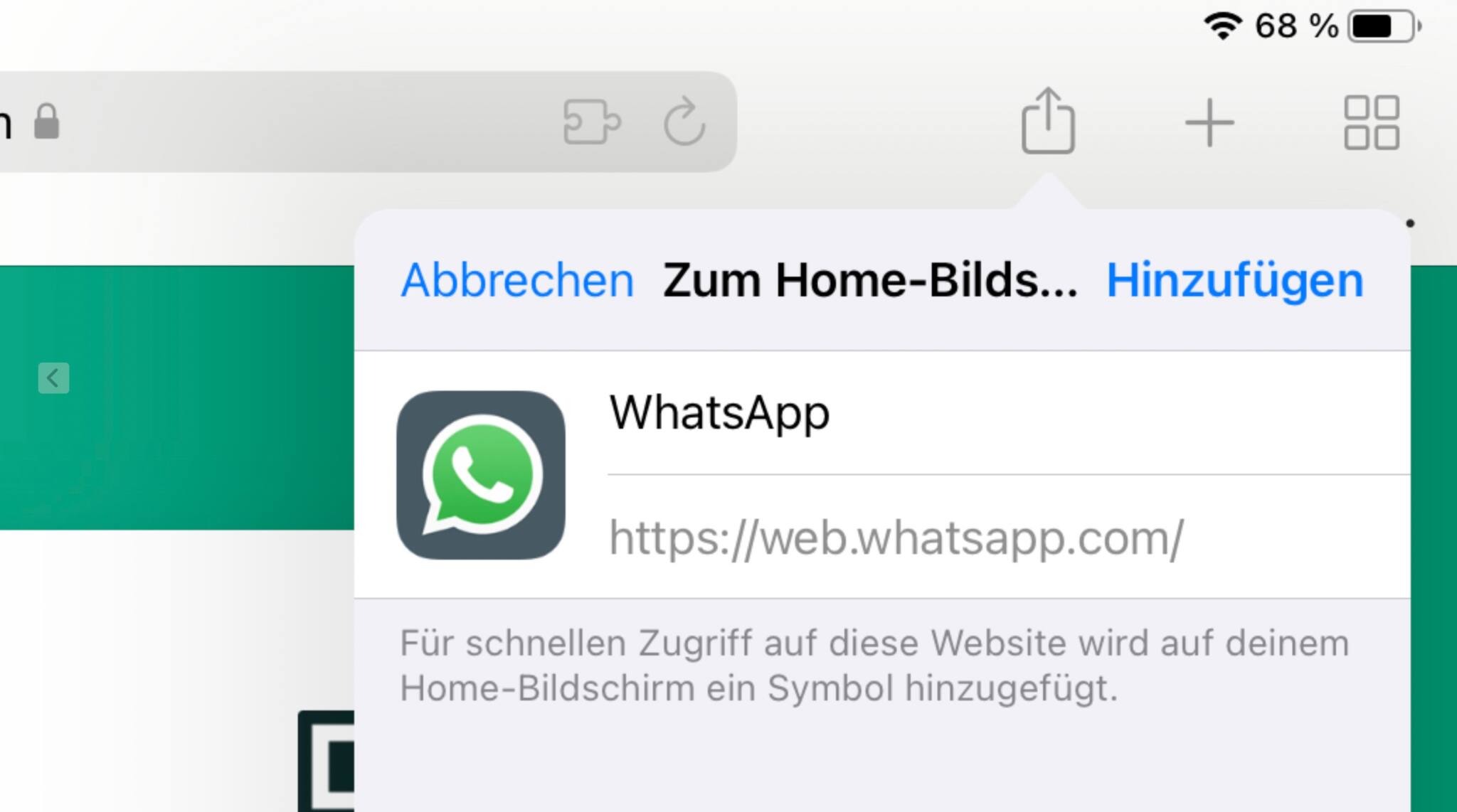Viewport: 1457px width, 812px height.
Task: Tap the small dot right of the popover
Action: 1410,223
